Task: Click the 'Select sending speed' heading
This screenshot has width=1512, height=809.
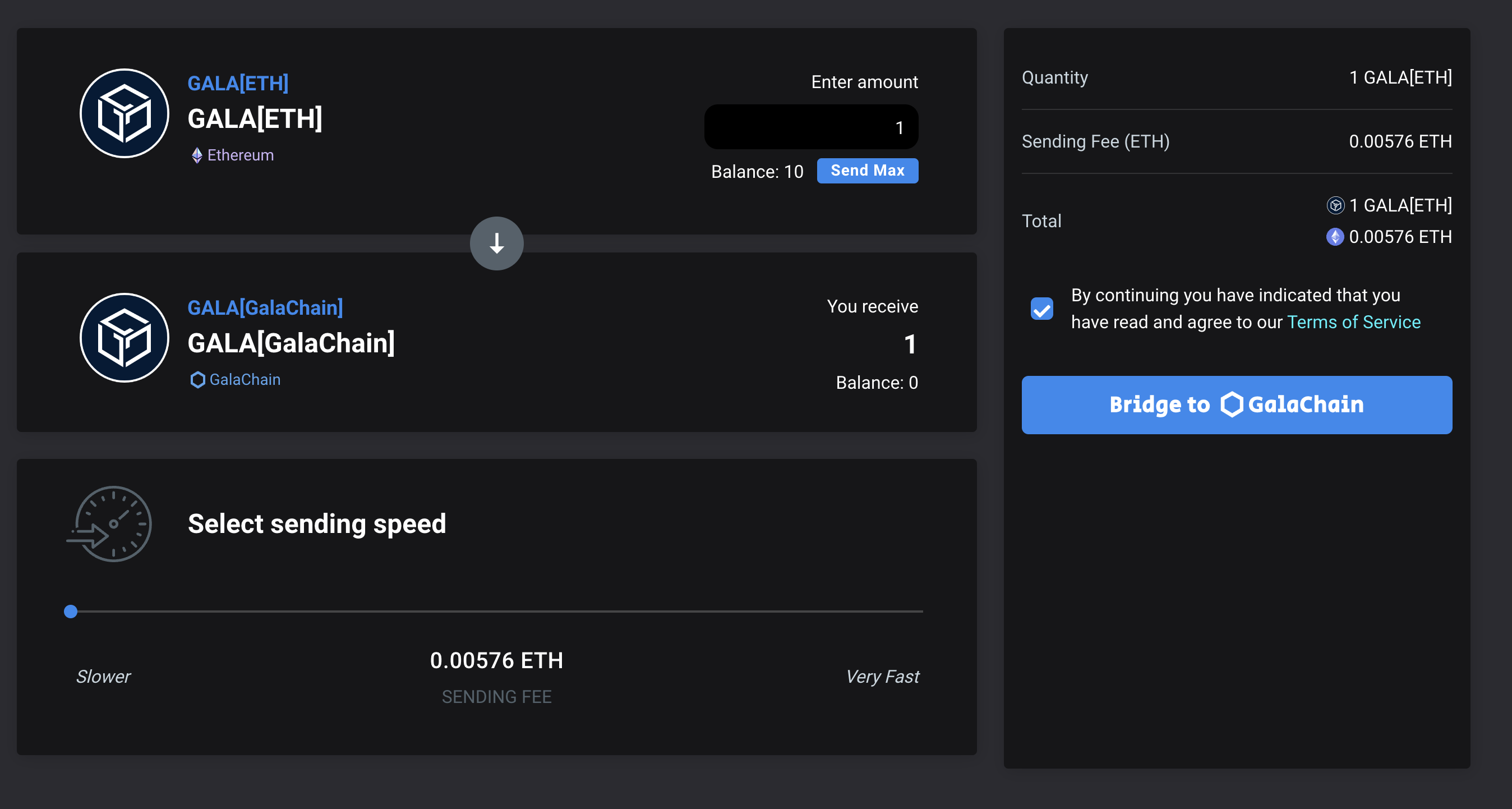Action: pos(317,523)
